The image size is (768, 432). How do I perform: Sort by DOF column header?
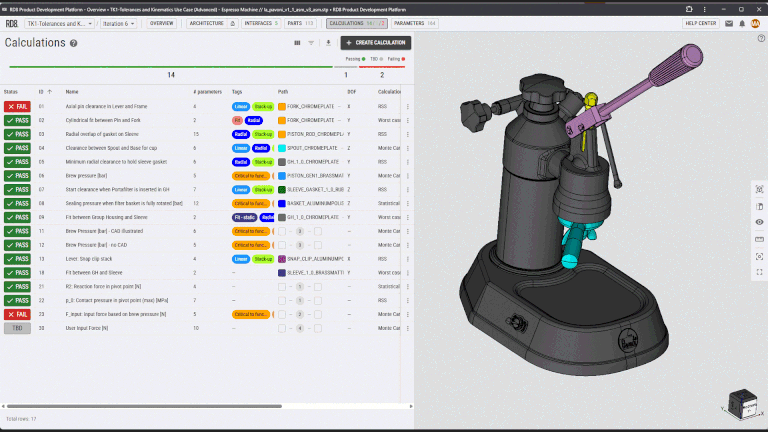point(352,92)
